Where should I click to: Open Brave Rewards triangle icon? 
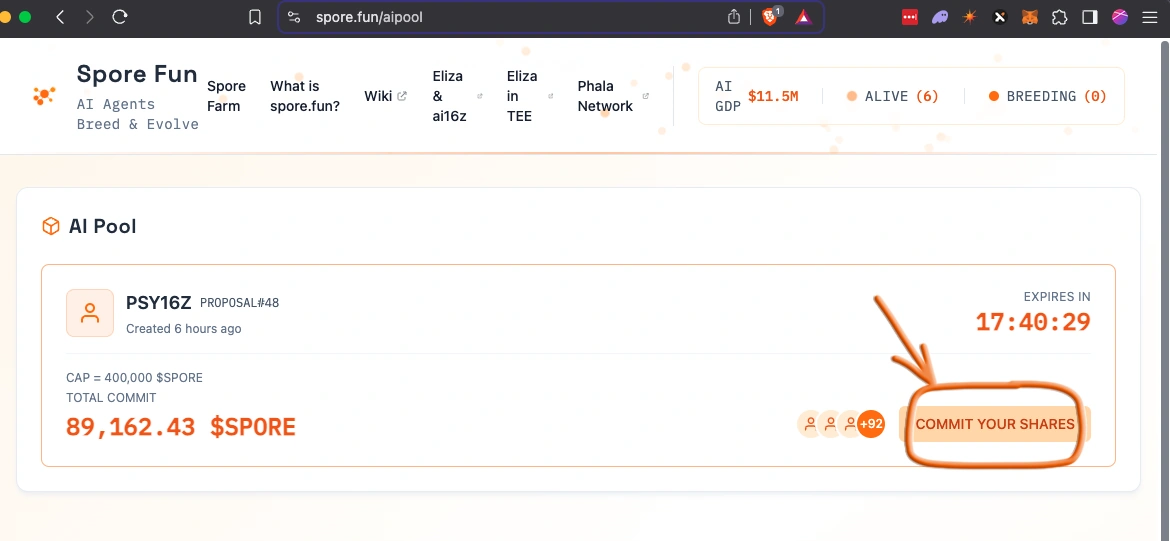coord(803,17)
